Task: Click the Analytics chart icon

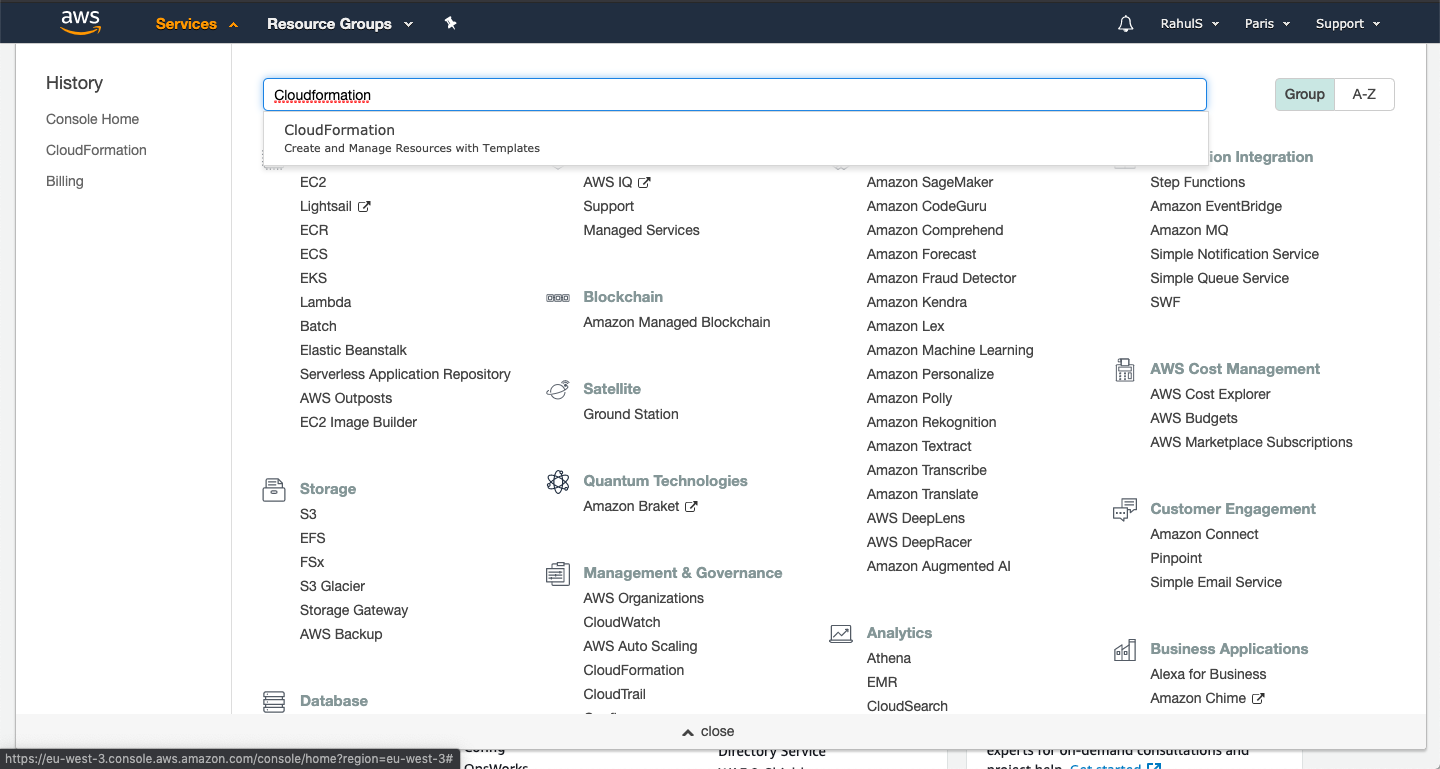Action: (841, 633)
